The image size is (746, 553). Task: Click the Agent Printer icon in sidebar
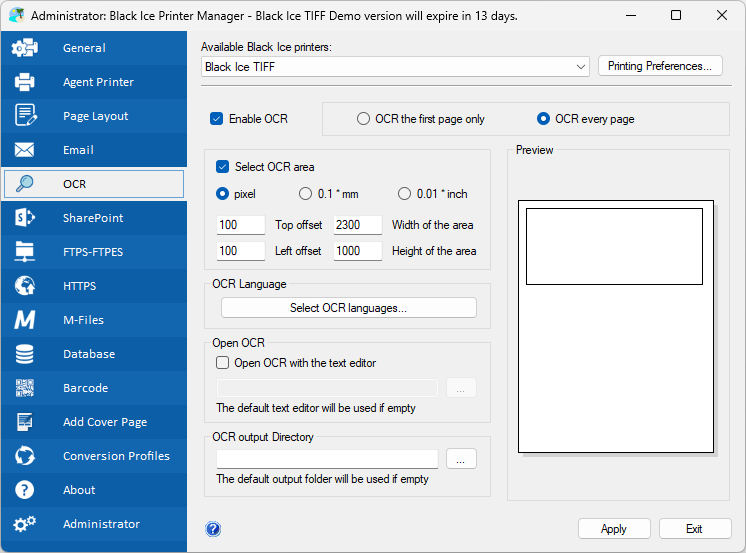pos(25,82)
